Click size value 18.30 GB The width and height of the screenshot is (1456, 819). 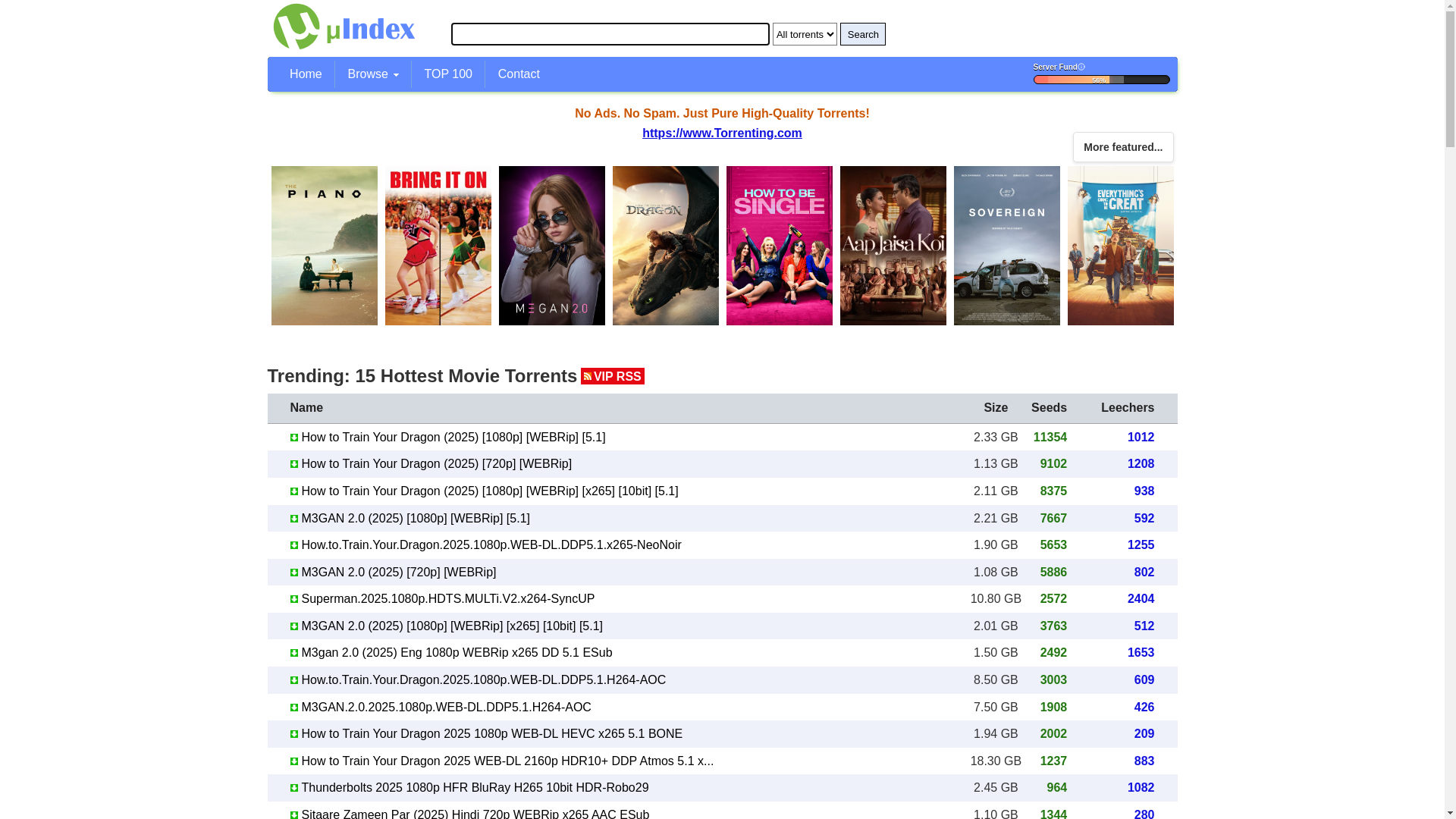[x=996, y=761]
